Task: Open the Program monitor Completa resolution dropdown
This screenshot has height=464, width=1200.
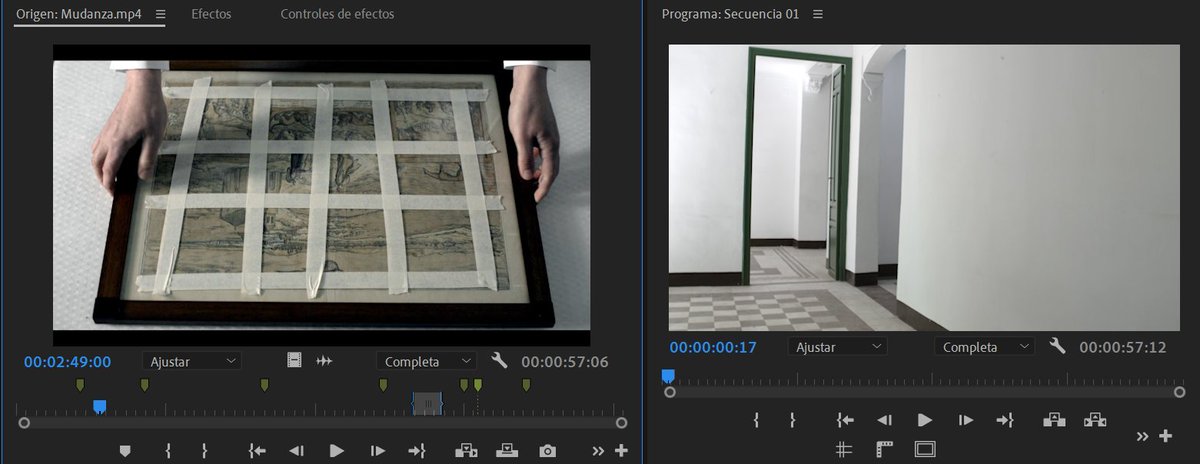Action: point(985,347)
